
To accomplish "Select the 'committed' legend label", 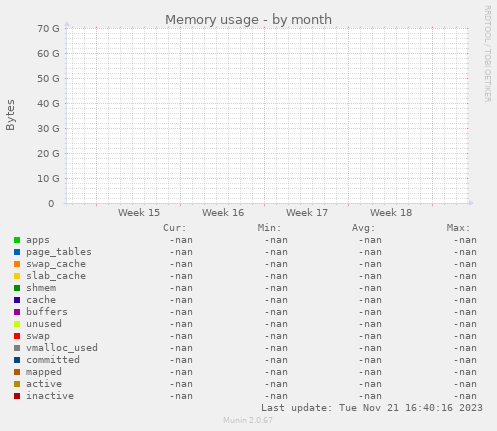I will (x=53, y=360).
